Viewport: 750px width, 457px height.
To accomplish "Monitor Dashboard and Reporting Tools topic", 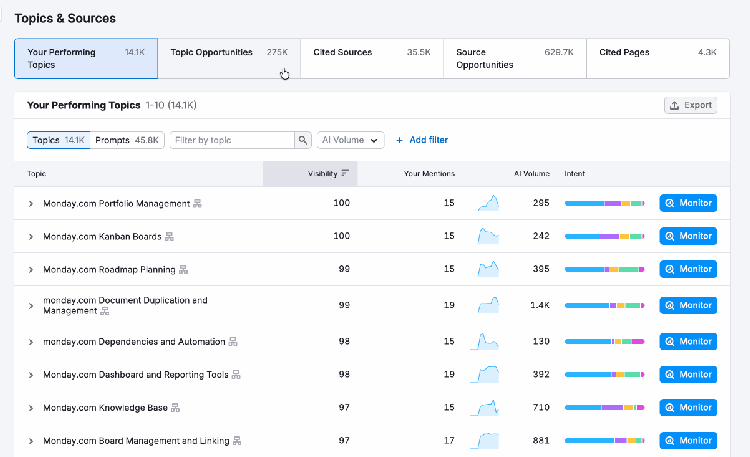I will (x=688, y=375).
